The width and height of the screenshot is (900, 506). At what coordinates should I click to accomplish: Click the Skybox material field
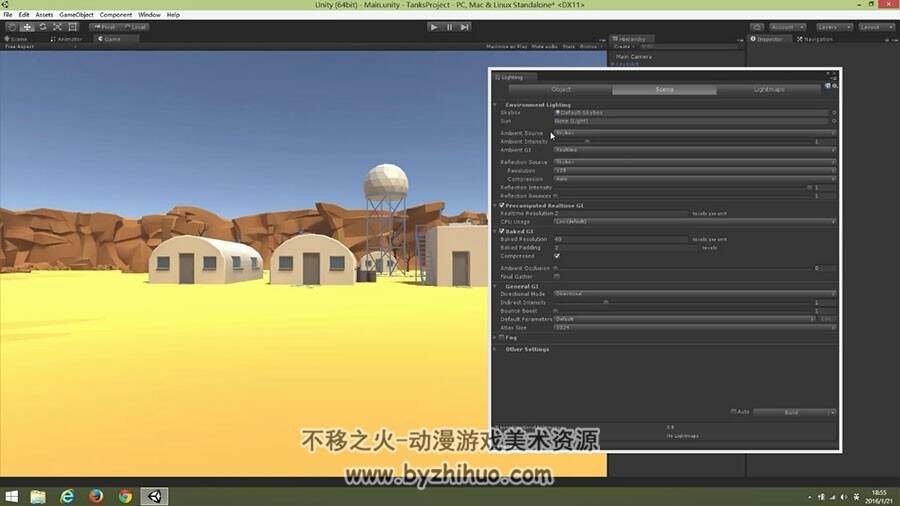691,112
